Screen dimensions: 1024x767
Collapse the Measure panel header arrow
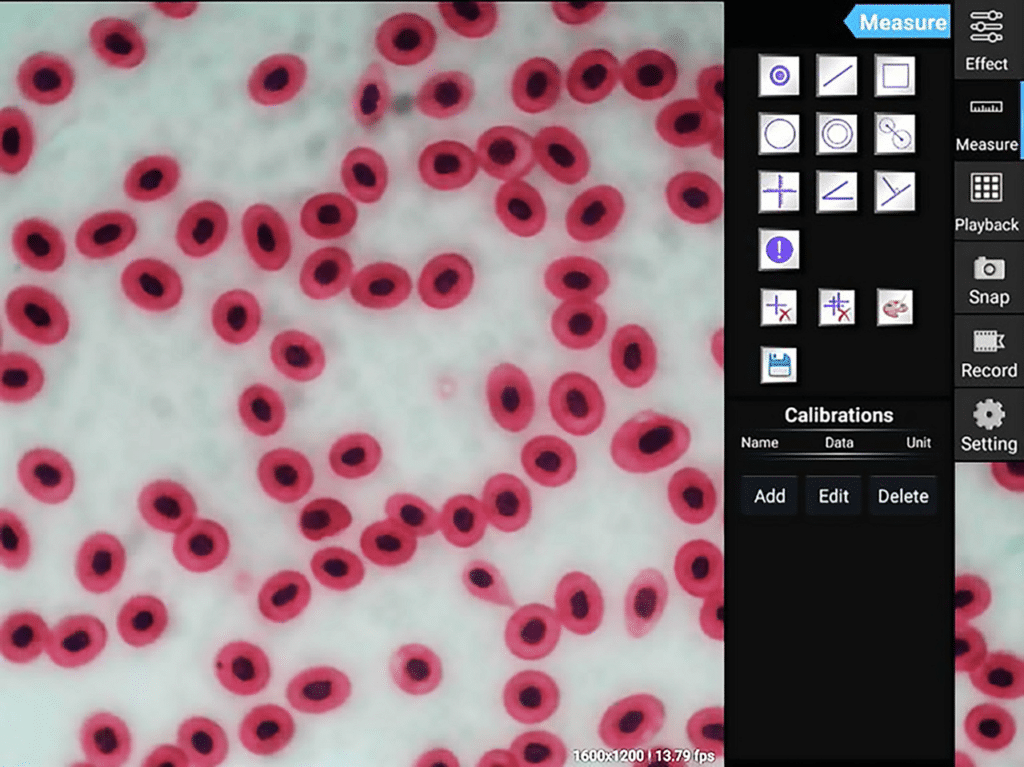point(853,22)
